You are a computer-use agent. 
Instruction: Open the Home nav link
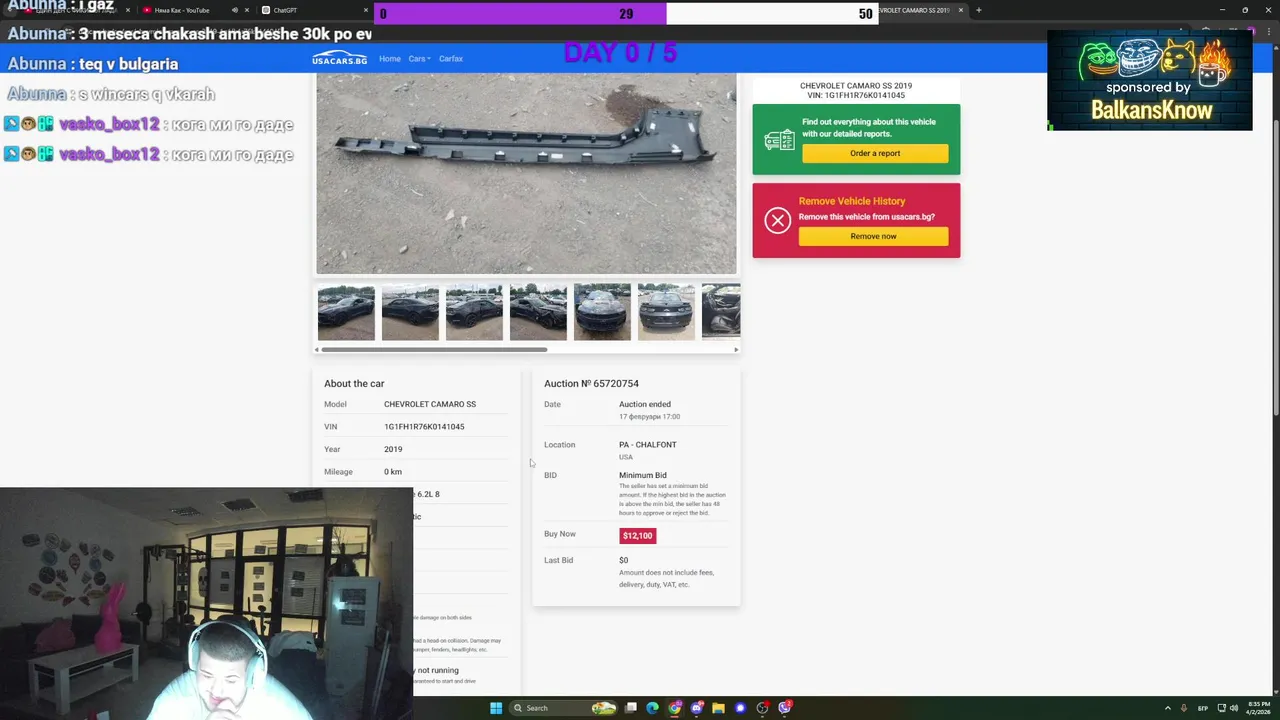390,58
